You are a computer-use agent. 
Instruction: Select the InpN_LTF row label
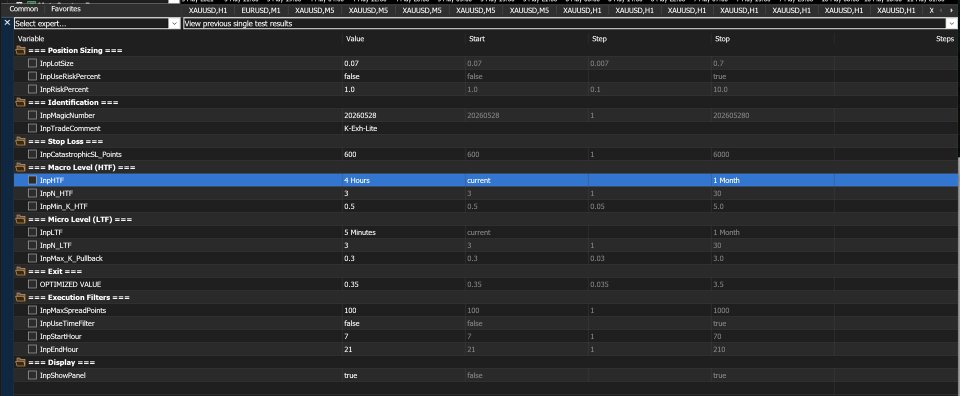56,245
